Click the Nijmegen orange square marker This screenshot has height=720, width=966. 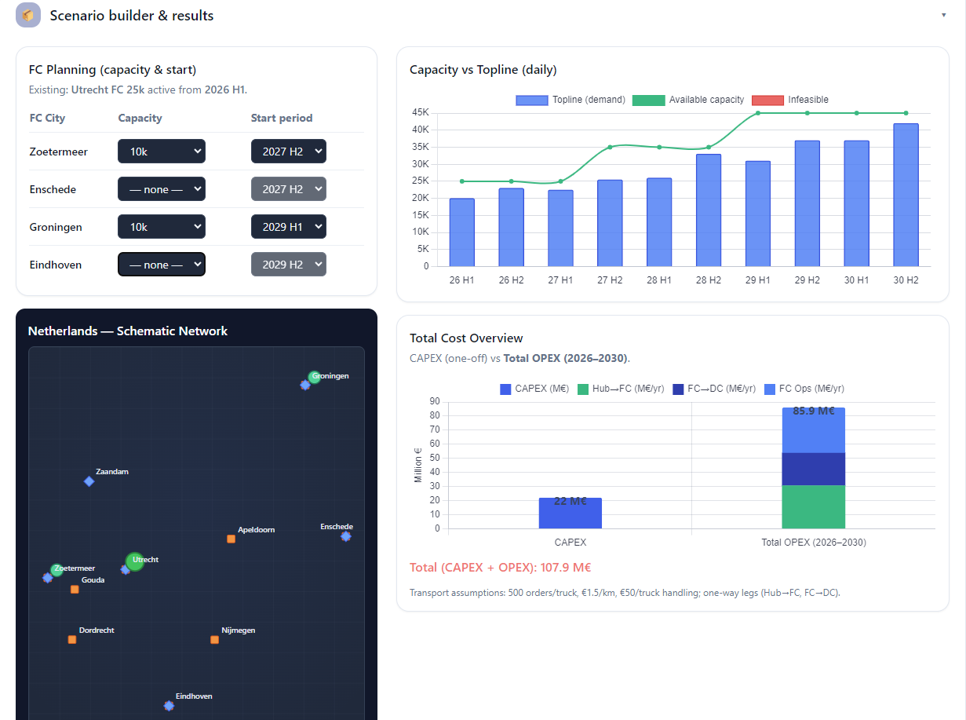tap(214, 639)
